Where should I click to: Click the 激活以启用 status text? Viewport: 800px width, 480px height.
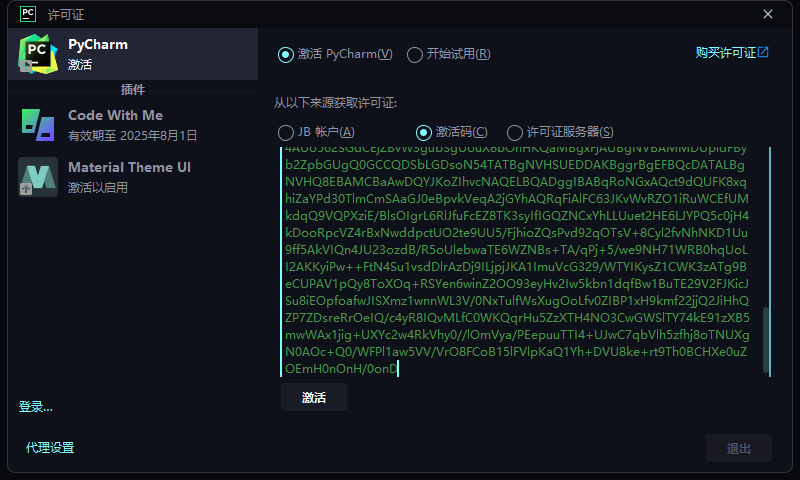click(98, 188)
